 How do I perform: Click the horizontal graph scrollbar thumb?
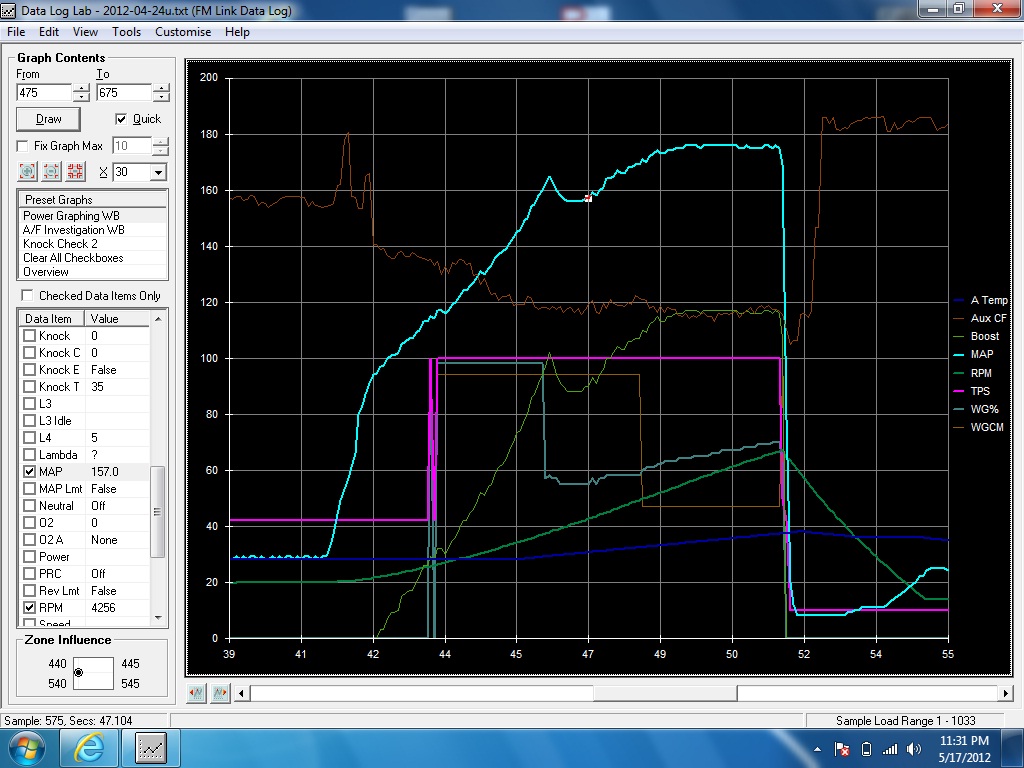click(665, 693)
